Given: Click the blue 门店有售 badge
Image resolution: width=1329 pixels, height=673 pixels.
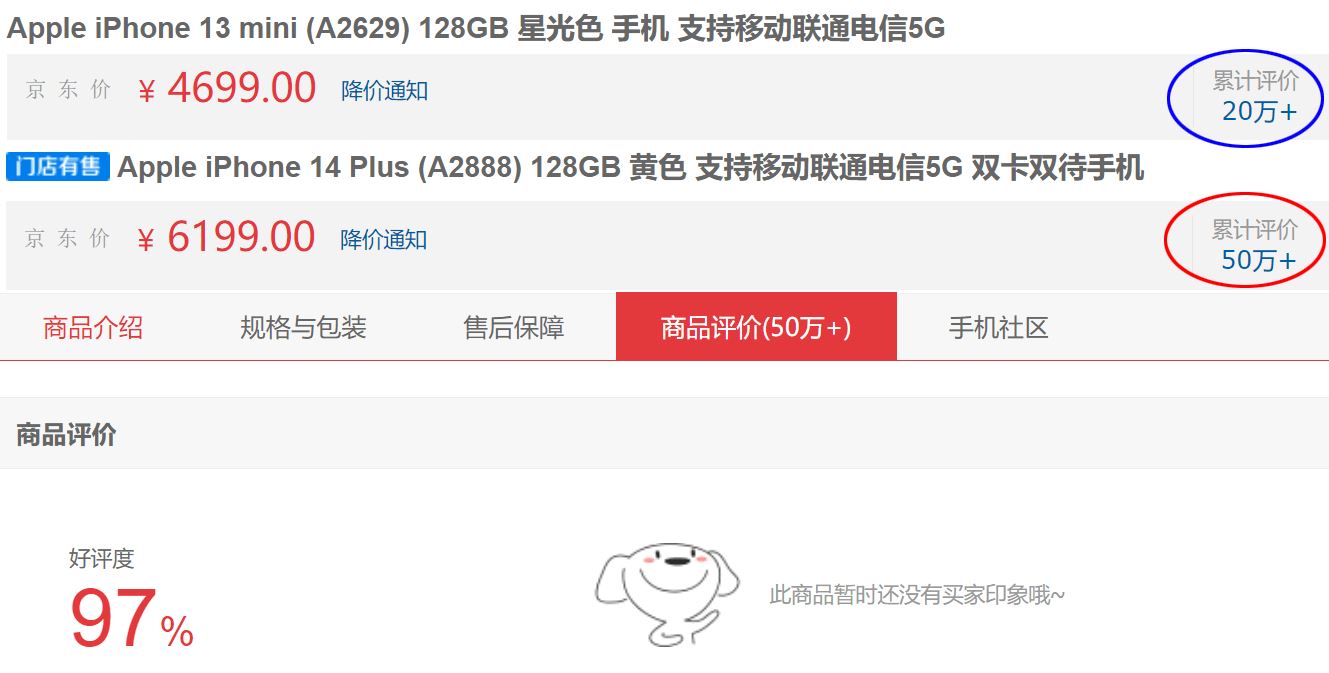Looking at the screenshot, I should pos(58,166).
